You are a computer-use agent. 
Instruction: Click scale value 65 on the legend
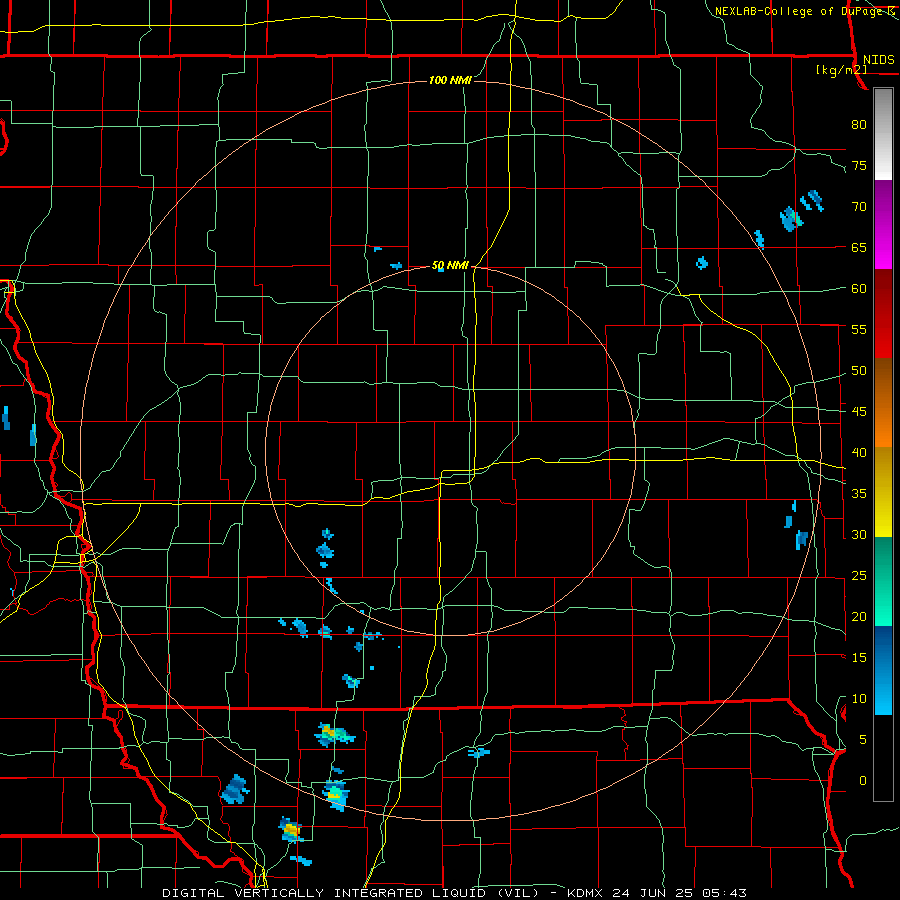click(859, 247)
